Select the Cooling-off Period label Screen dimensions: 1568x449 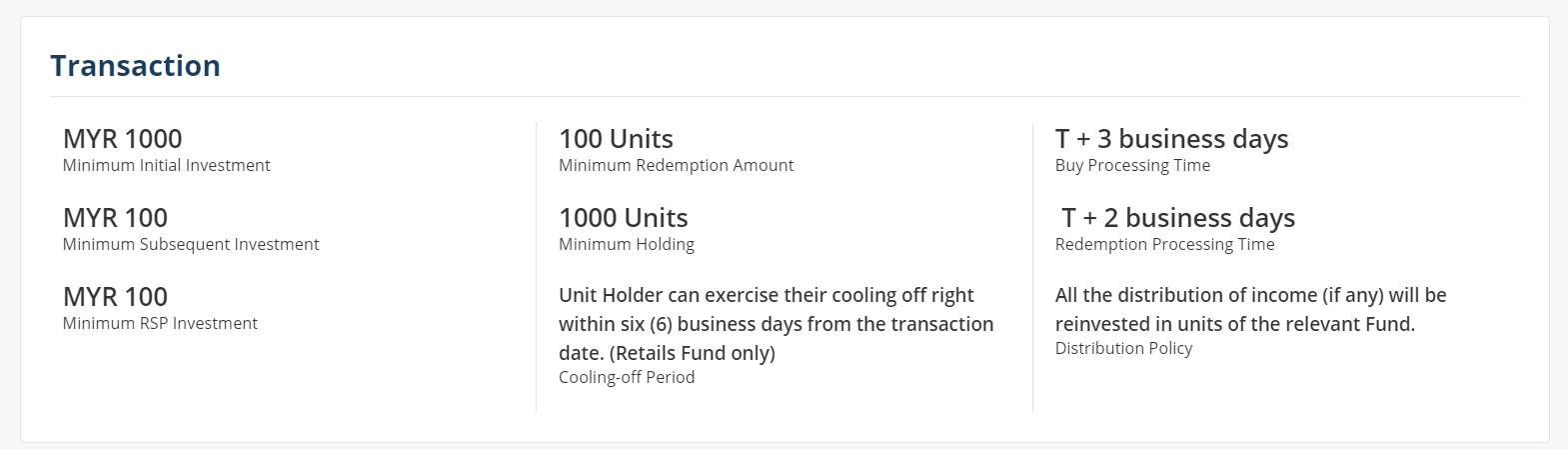(627, 377)
